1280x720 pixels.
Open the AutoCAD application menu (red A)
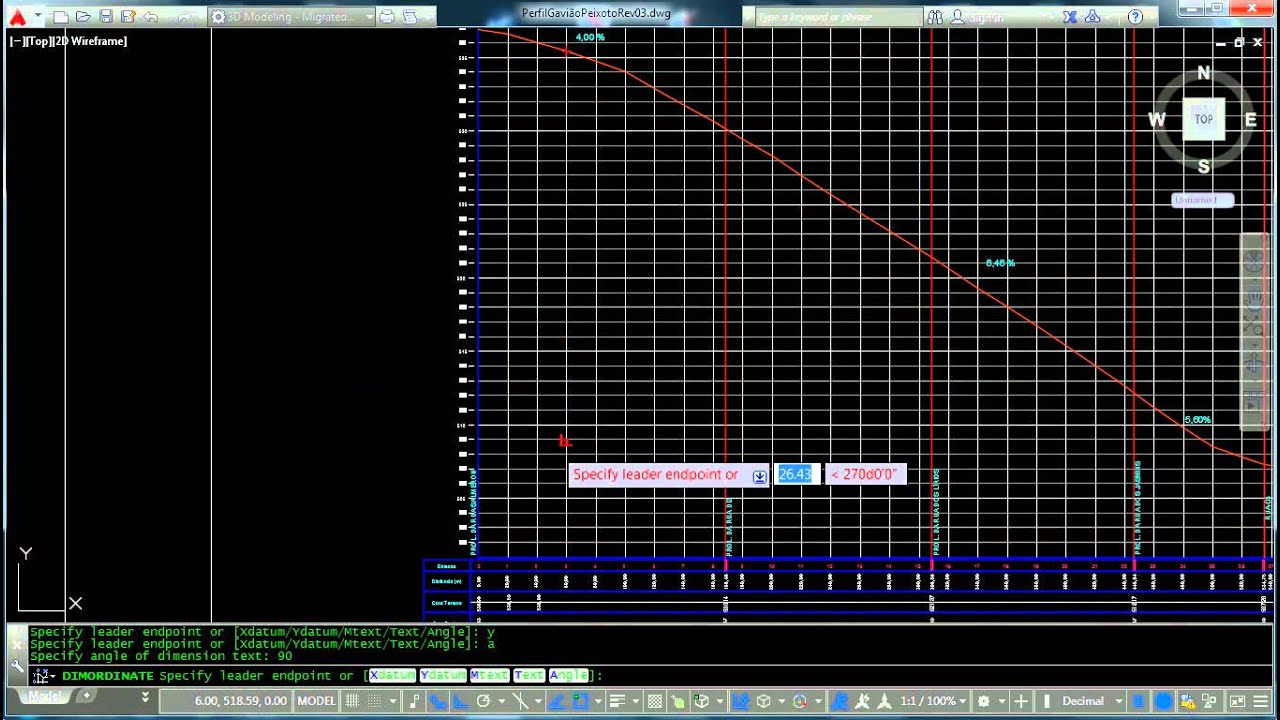point(17,16)
